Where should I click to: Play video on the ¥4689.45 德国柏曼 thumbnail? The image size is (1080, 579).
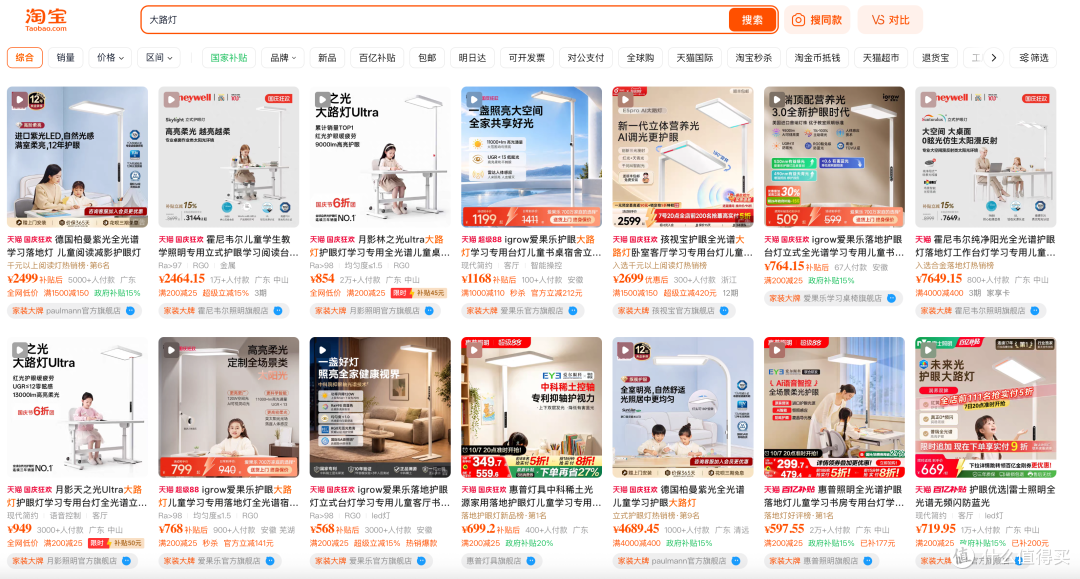625,350
